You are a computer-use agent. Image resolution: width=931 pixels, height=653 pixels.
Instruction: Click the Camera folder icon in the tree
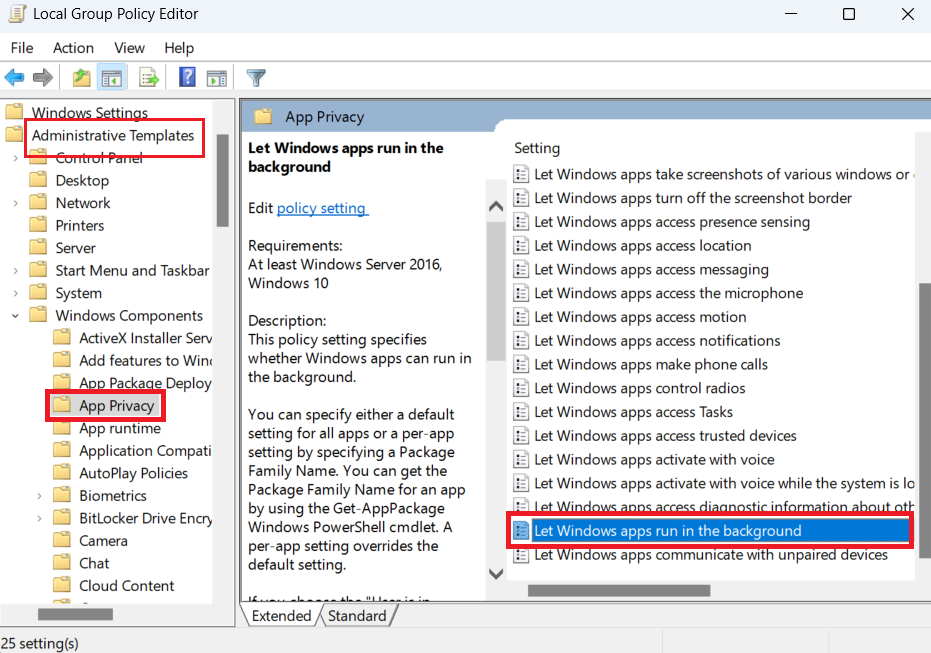[62, 540]
